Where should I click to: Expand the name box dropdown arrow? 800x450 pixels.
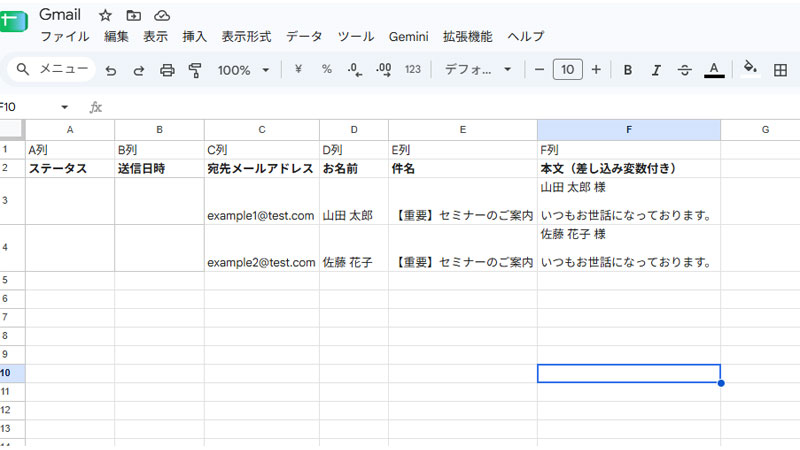(64, 107)
